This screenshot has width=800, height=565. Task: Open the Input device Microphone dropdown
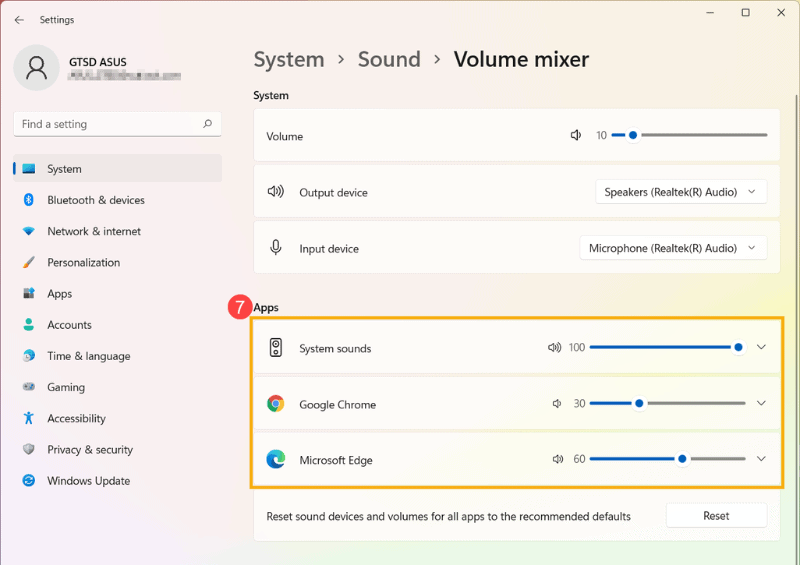point(673,248)
